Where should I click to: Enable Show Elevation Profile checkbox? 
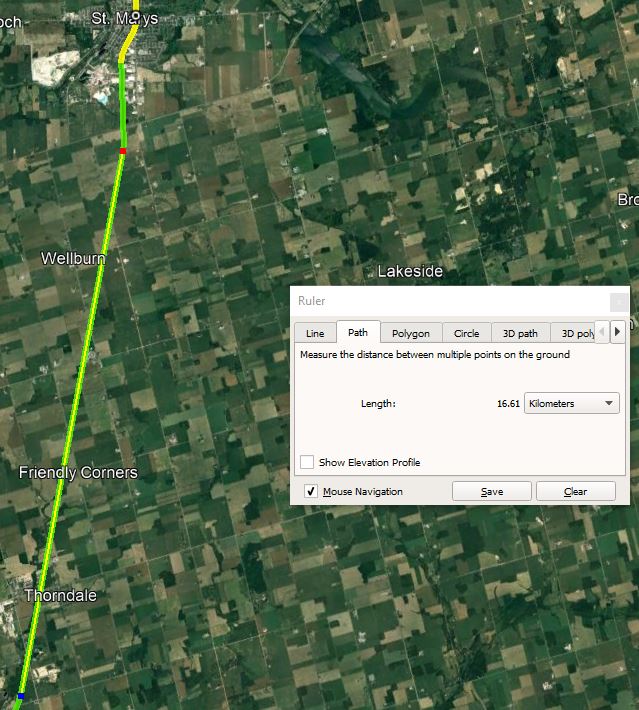(x=307, y=462)
